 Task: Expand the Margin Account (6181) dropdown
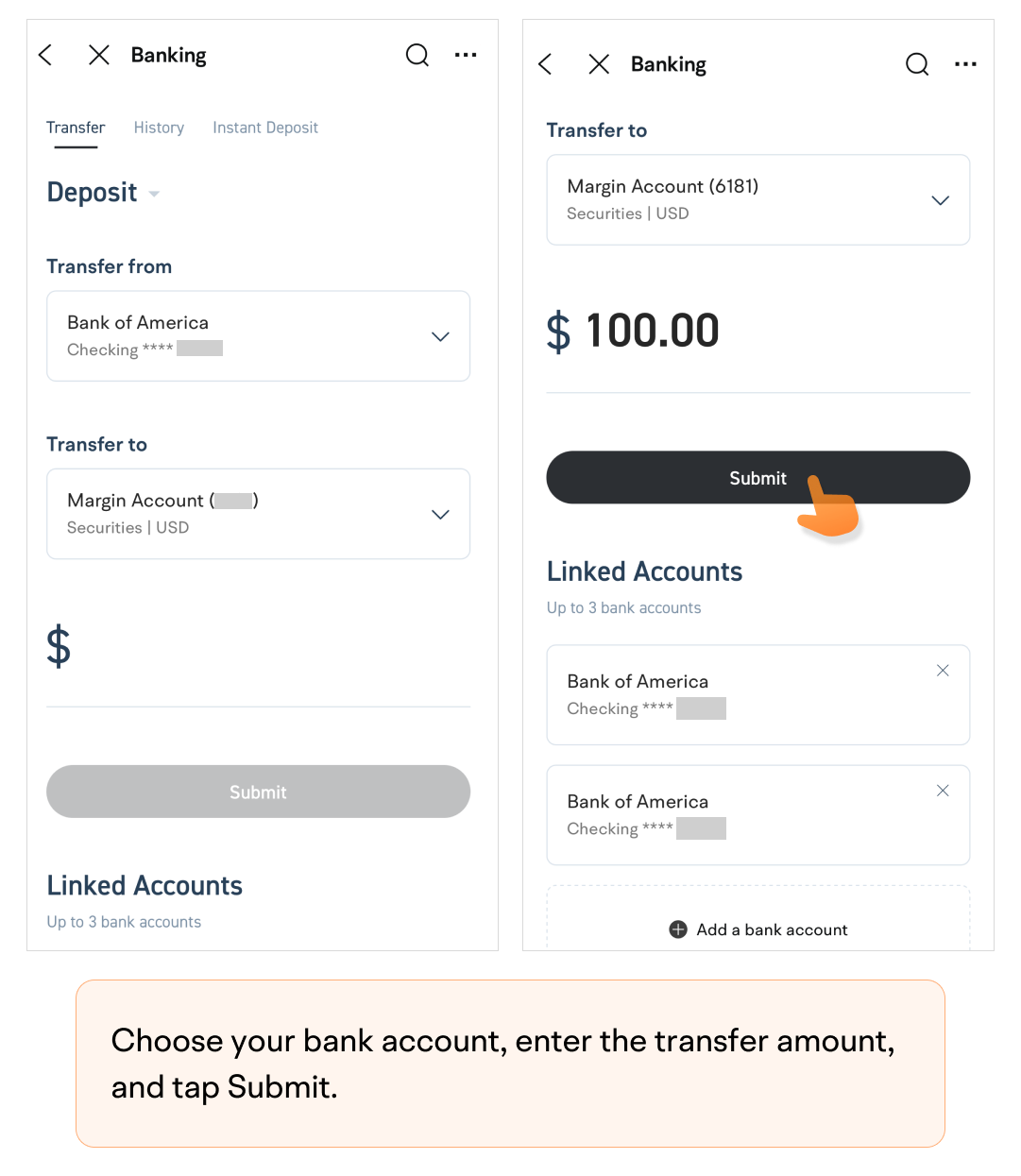758,200
